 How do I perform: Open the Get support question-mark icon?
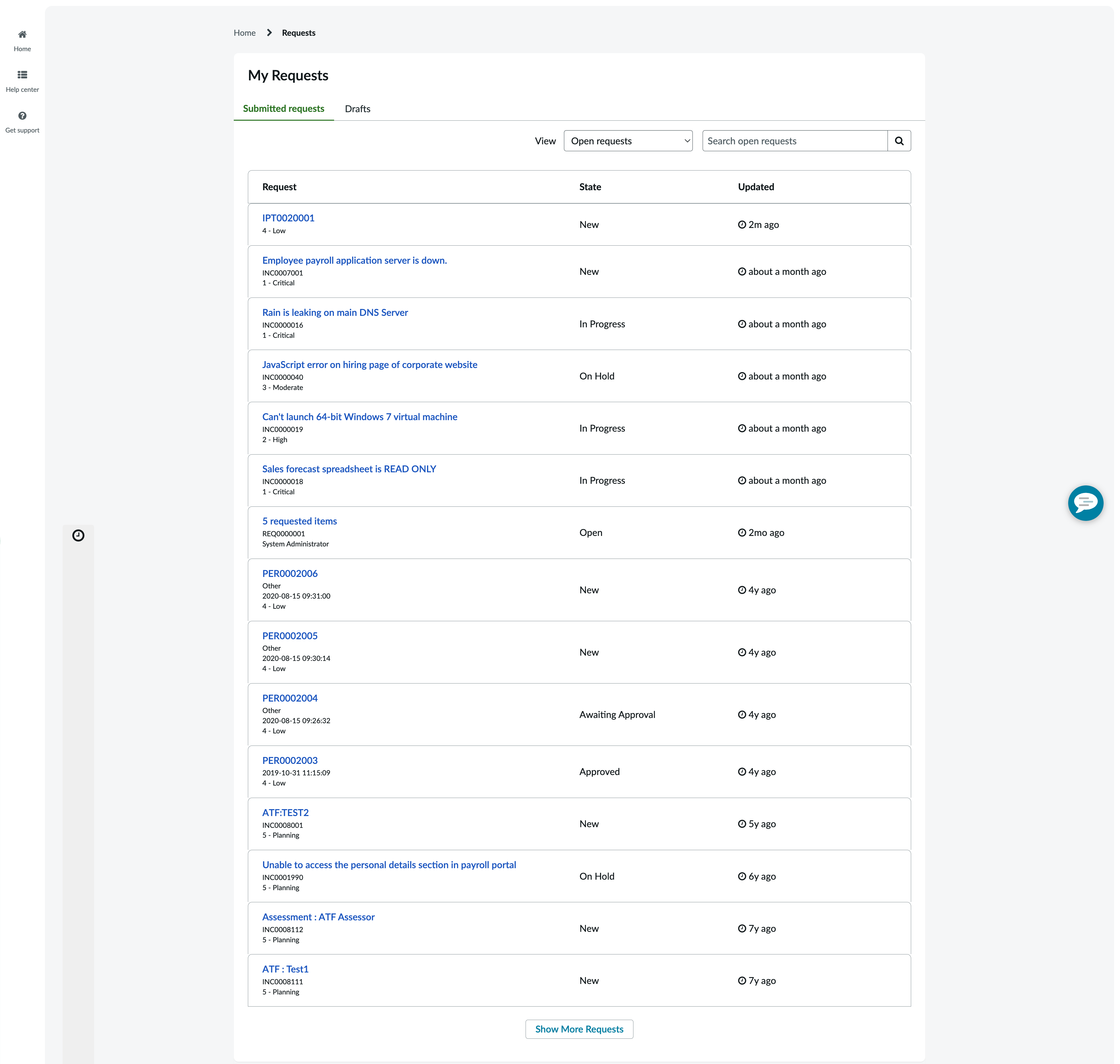(22, 116)
